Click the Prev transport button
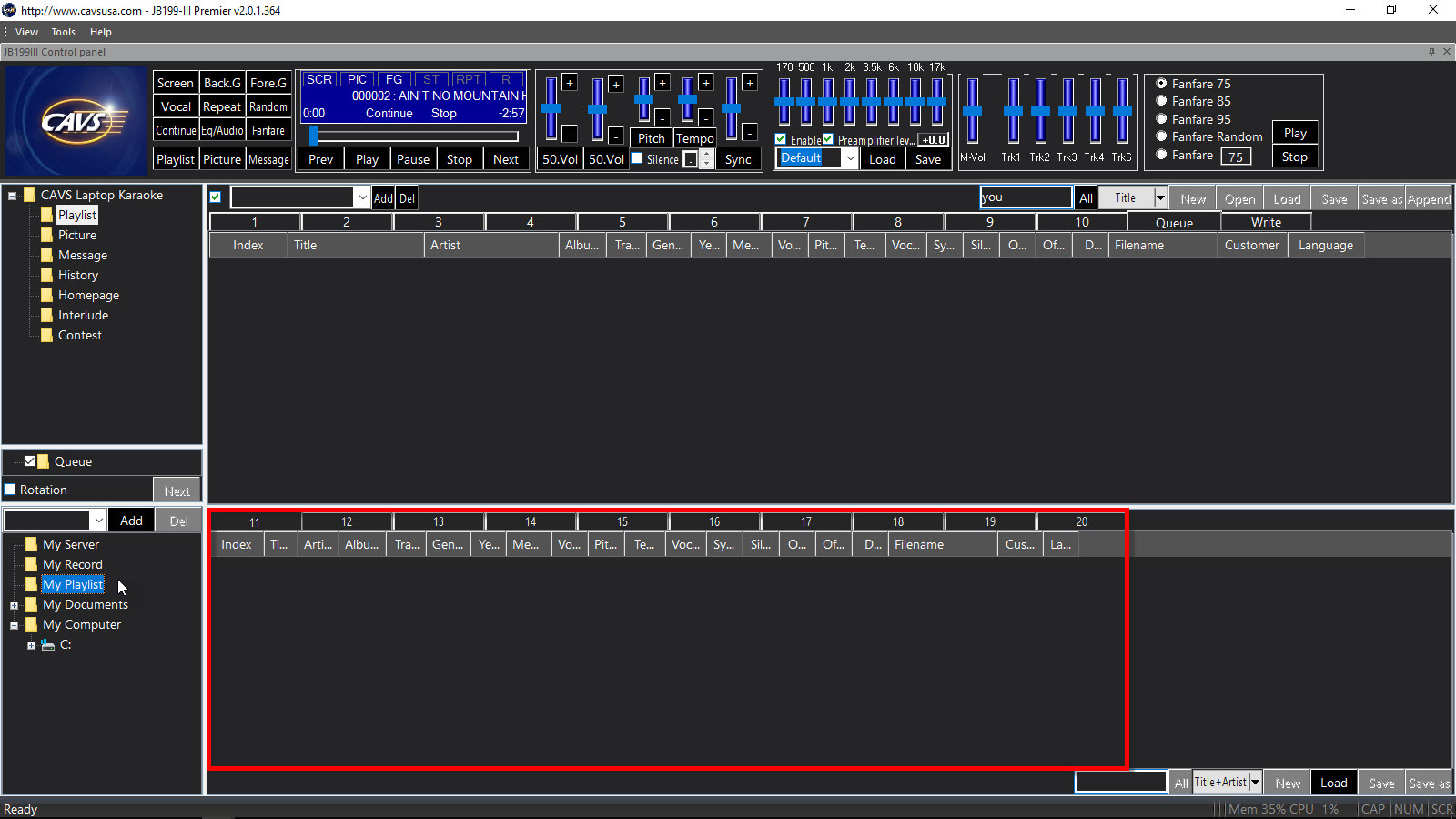The height and width of the screenshot is (819, 1456). pos(320,159)
